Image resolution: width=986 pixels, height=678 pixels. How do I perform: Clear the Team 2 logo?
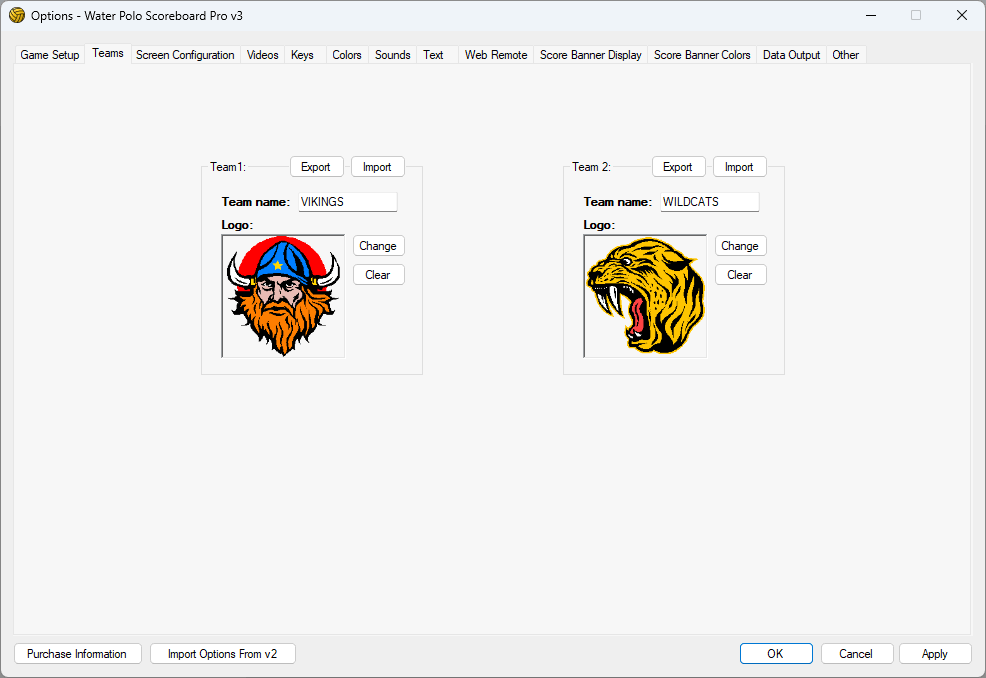[740, 275]
